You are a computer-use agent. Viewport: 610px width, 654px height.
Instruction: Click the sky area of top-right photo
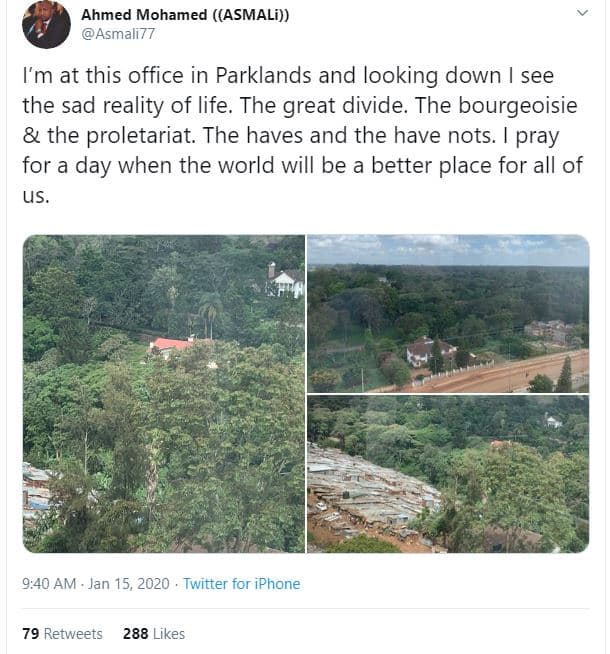coord(448,248)
